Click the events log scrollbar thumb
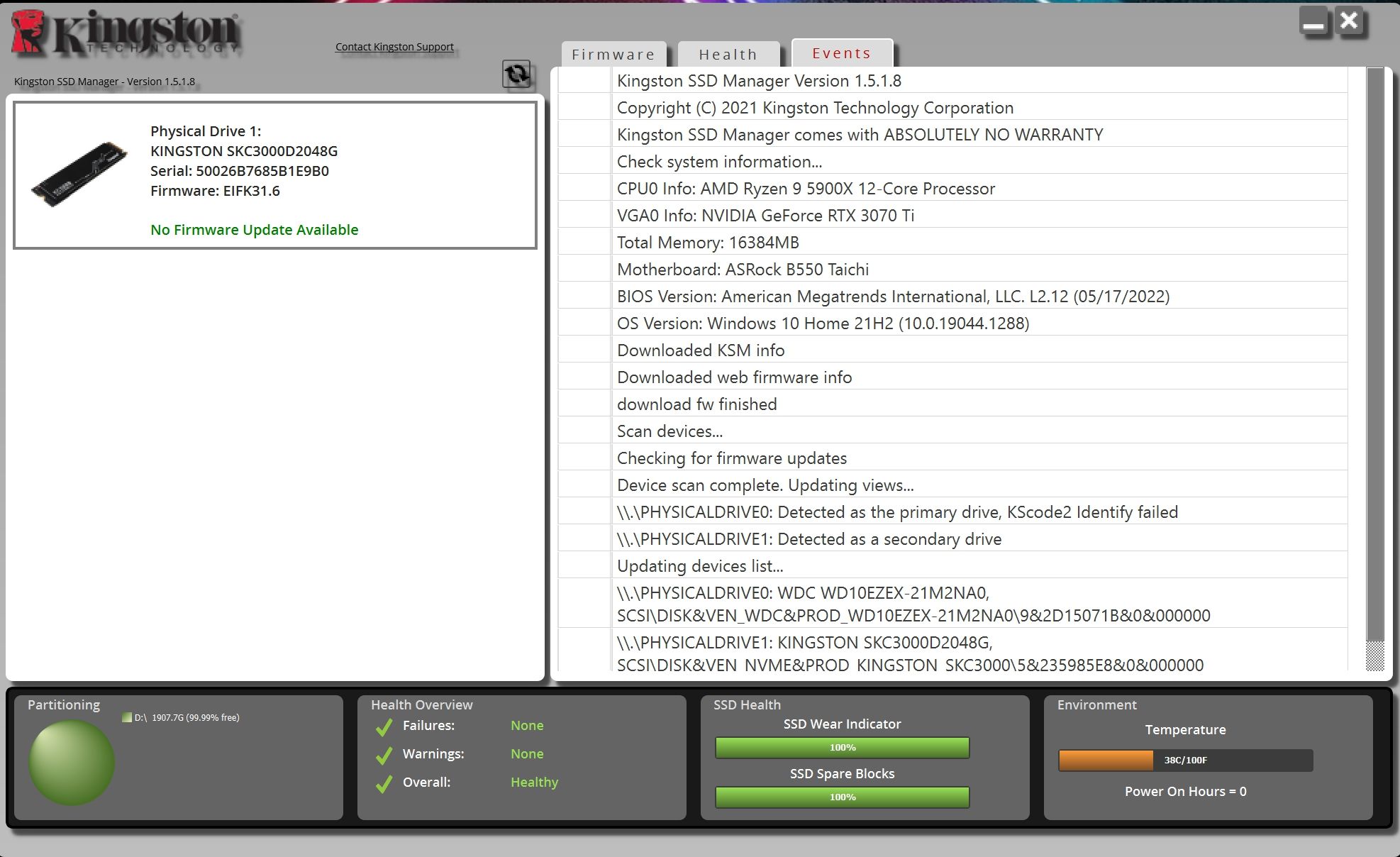This screenshot has height=857, width=1400. 1375,354
